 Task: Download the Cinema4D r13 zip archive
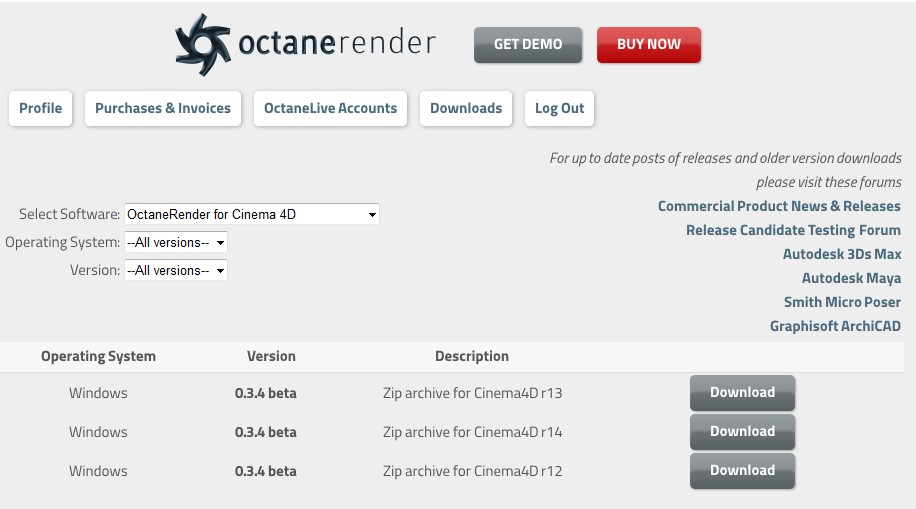point(742,393)
